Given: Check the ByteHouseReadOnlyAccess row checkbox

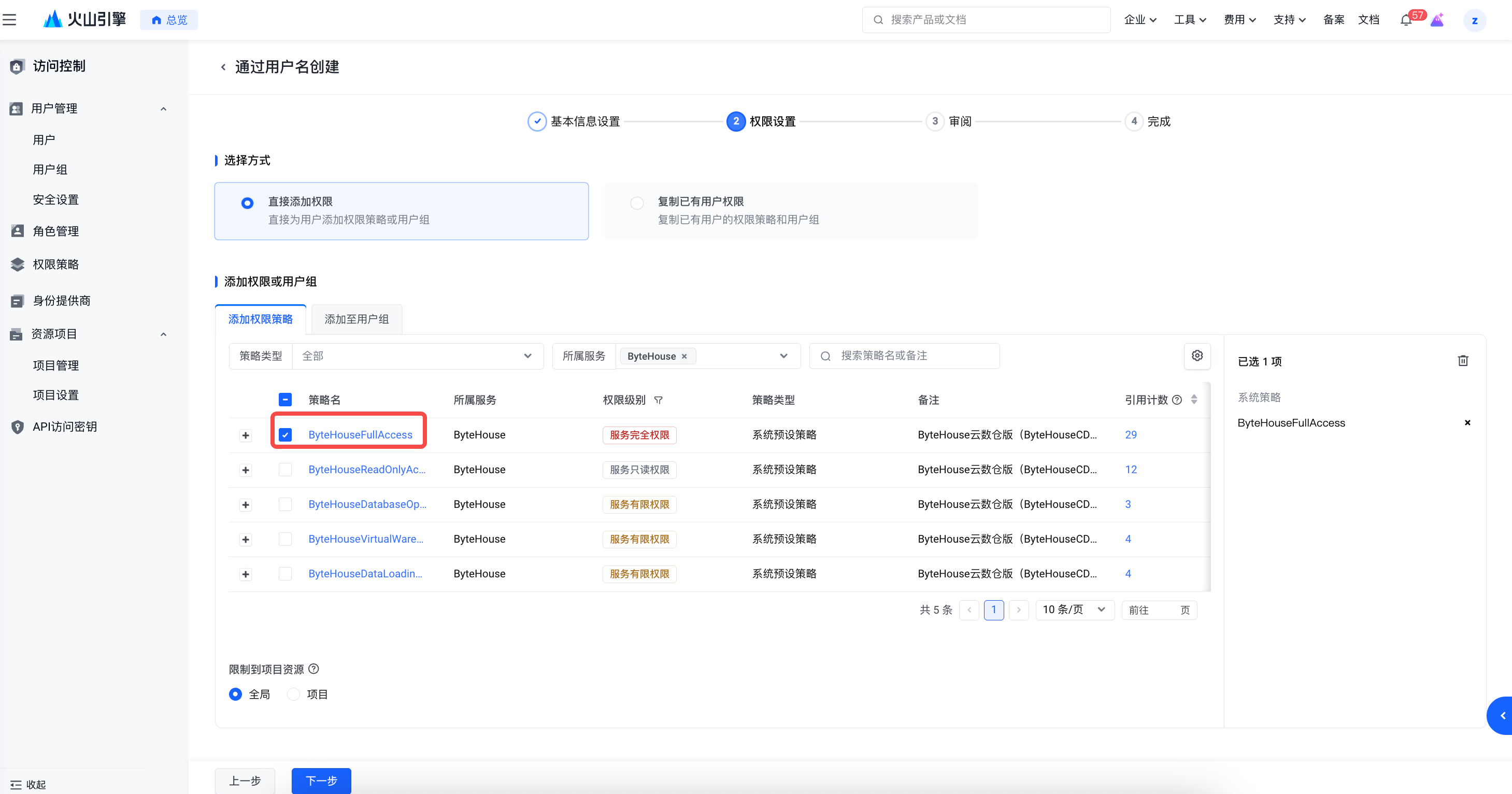Looking at the screenshot, I should point(286,470).
